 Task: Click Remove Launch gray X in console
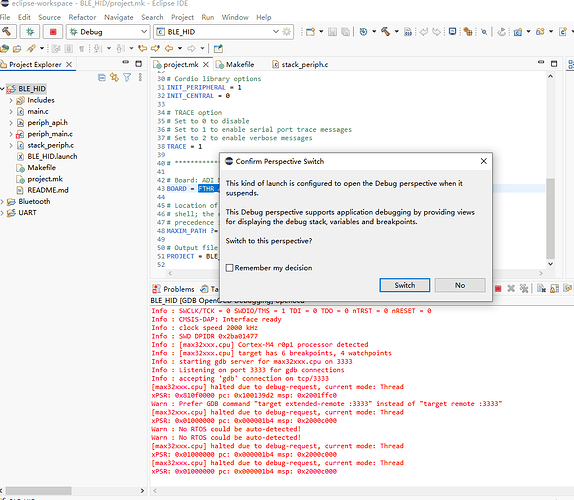pos(511,288)
